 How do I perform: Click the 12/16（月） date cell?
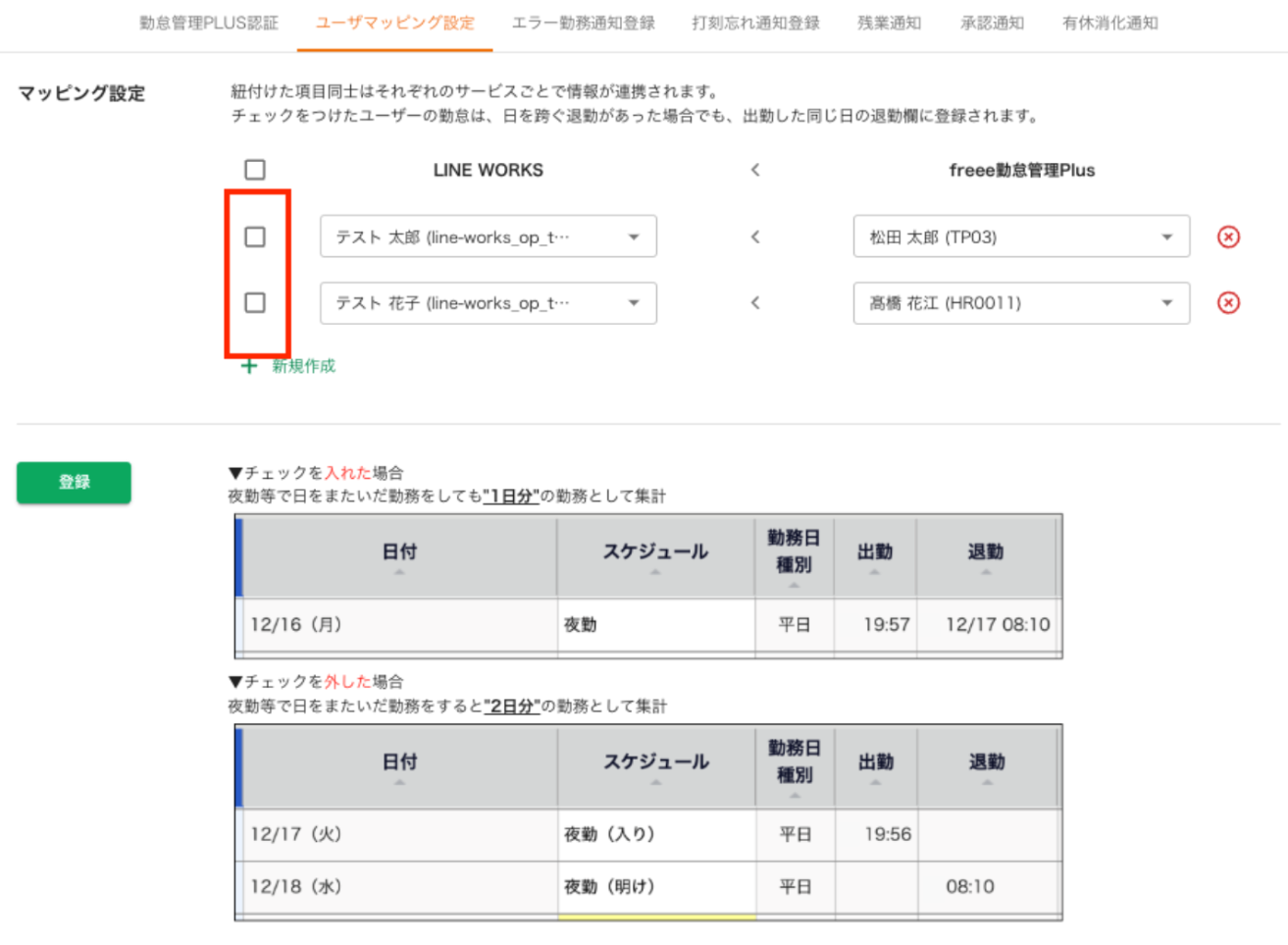click(399, 624)
